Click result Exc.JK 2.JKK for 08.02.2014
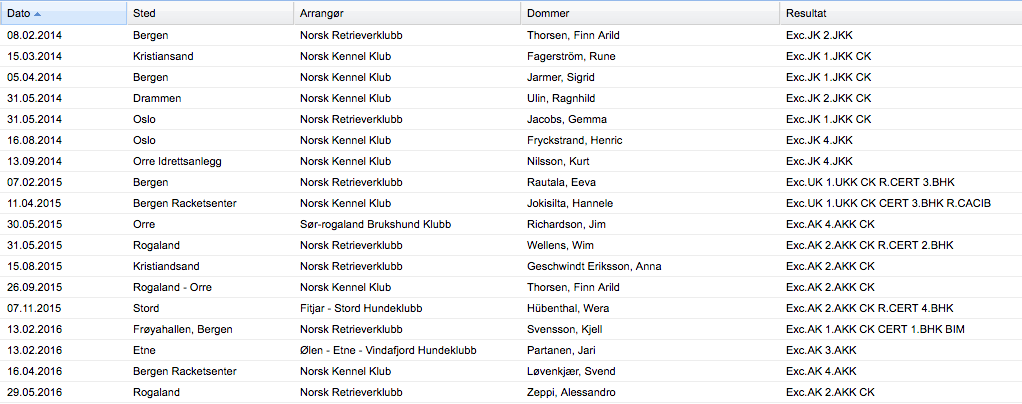 (819, 36)
